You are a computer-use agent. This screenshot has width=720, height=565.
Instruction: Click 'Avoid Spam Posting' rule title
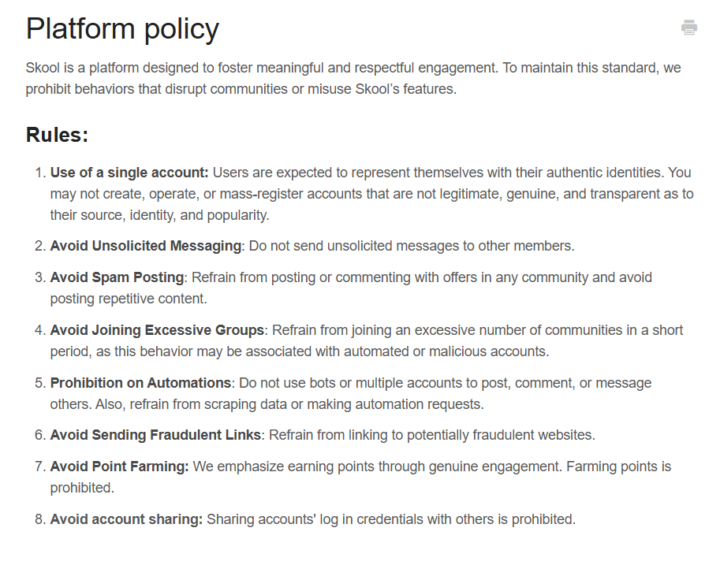tap(117, 277)
